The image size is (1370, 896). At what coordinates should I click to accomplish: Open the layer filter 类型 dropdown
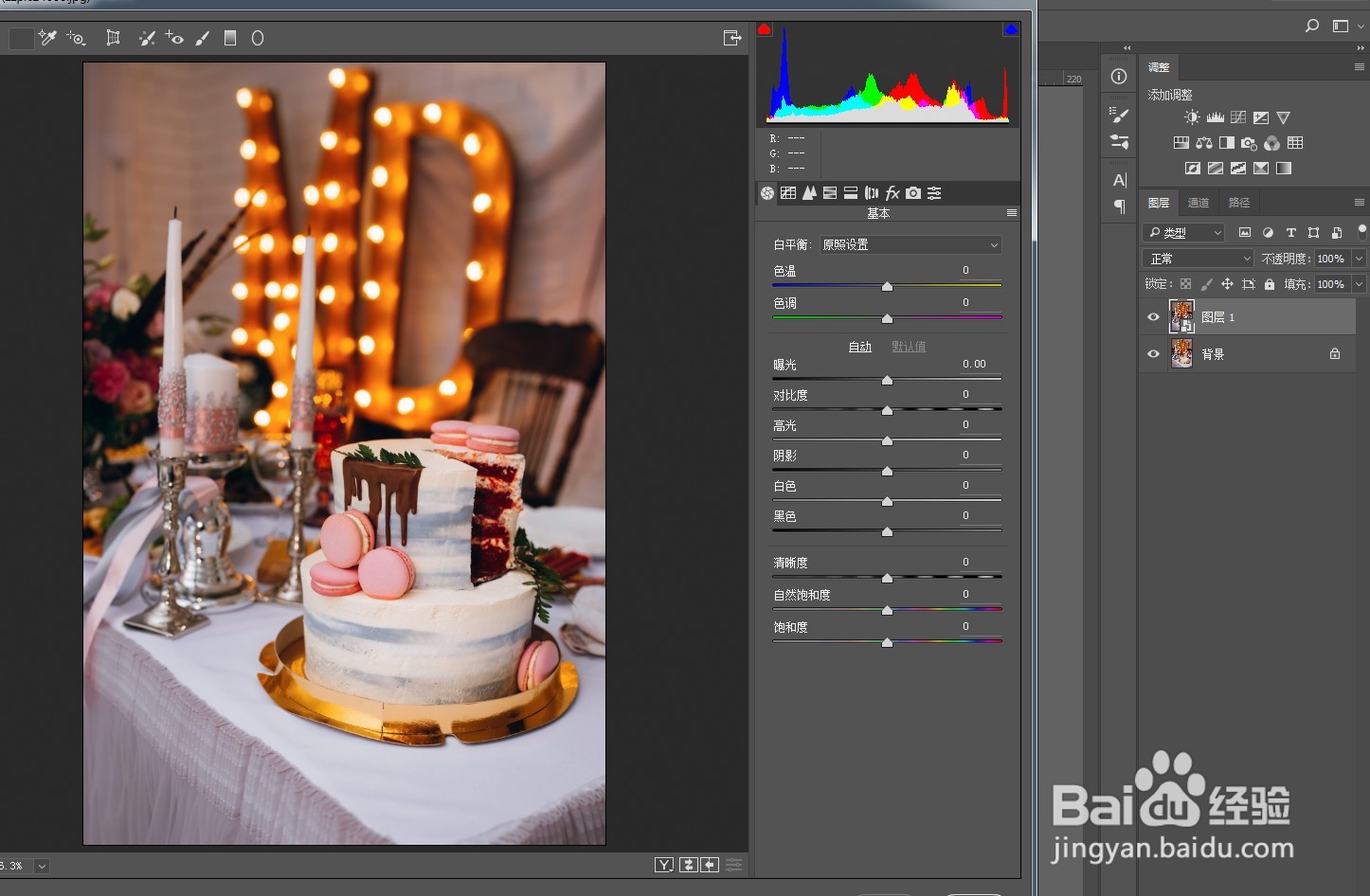tap(1183, 232)
